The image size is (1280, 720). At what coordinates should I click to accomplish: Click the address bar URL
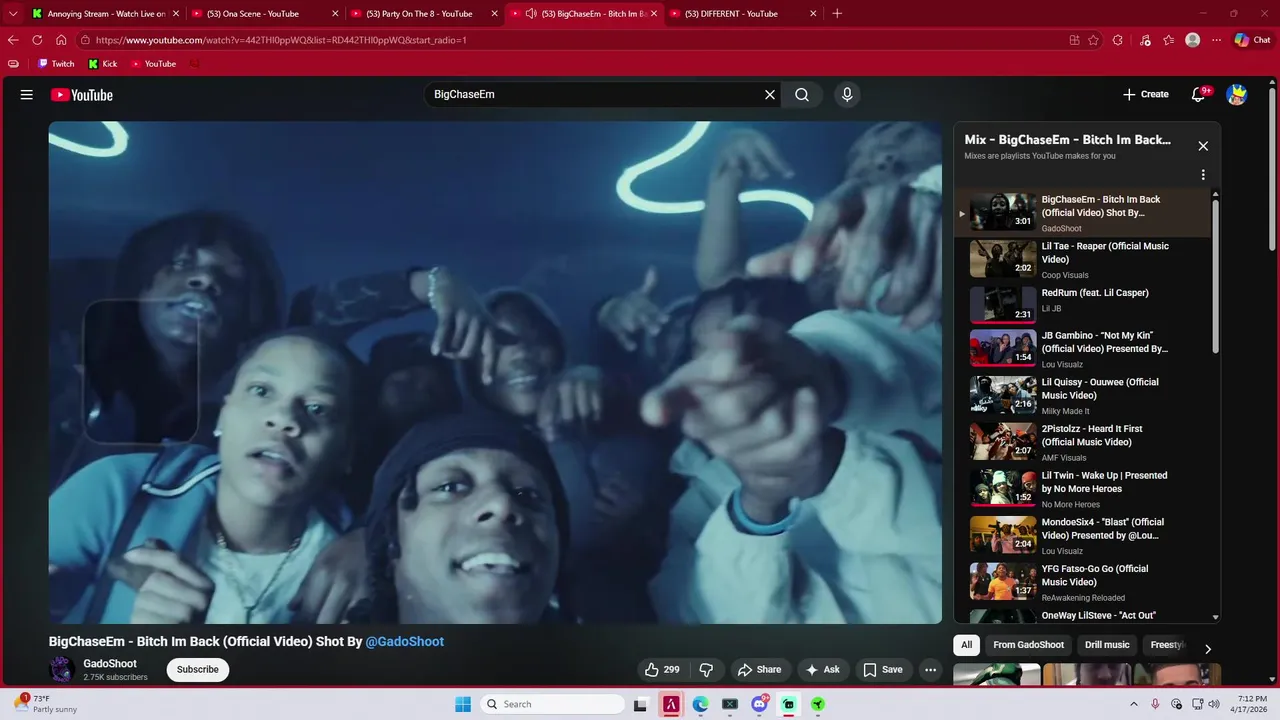pyautogui.click(x=281, y=40)
